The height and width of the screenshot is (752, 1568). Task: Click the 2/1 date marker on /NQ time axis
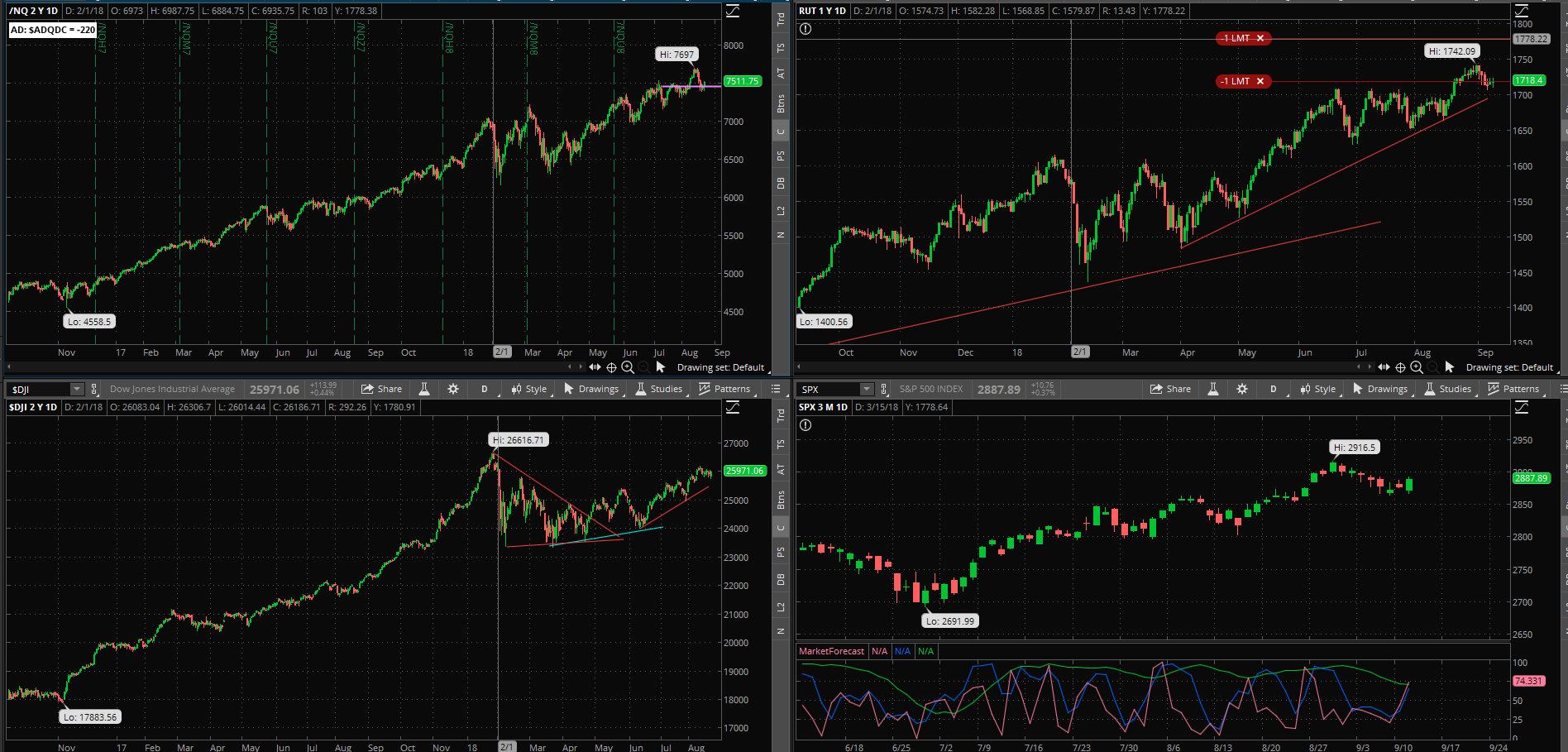[502, 352]
